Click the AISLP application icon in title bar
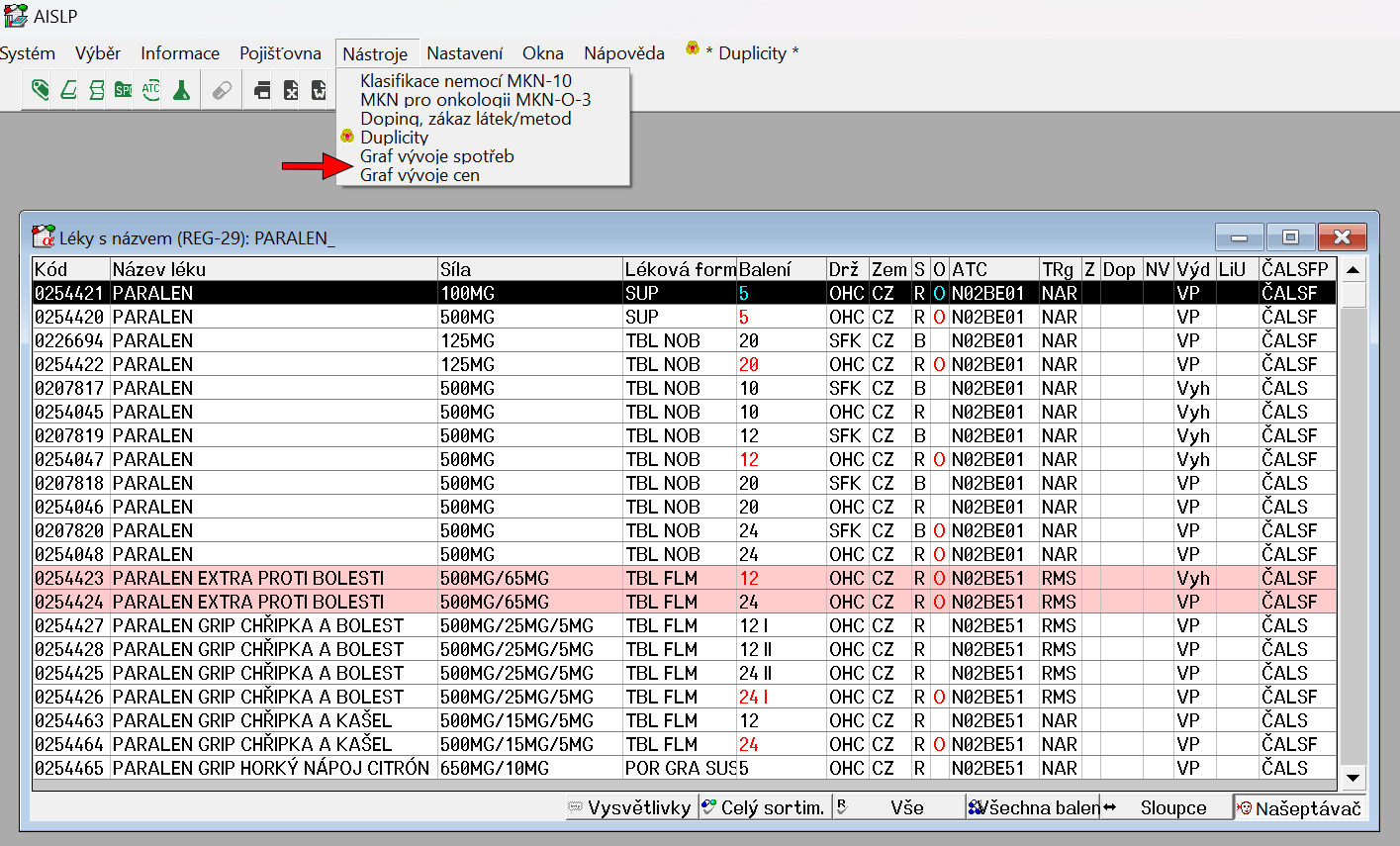This screenshot has height=846, width=1400. coord(15,16)
